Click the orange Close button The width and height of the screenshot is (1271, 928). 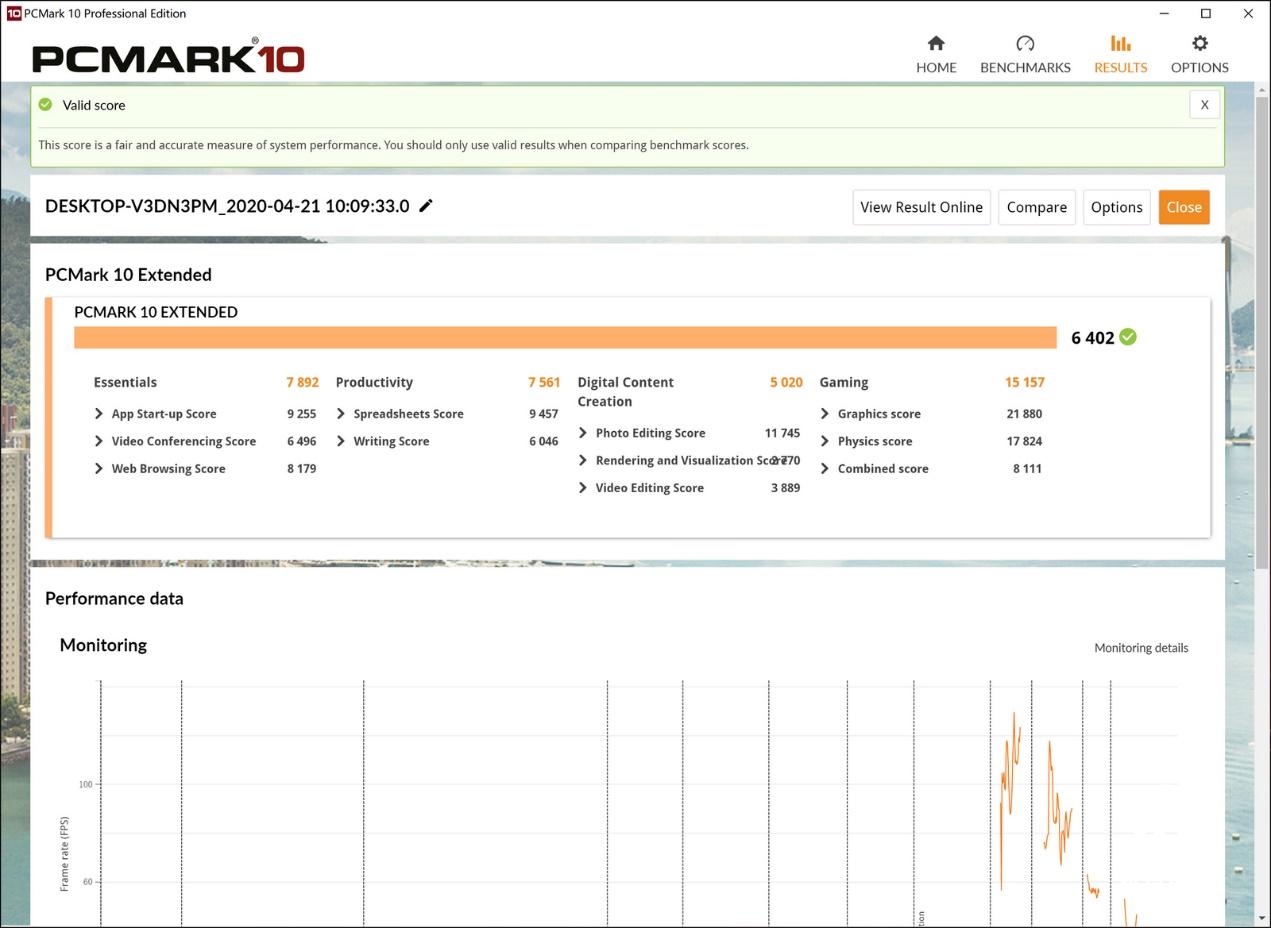[1184, 207]
